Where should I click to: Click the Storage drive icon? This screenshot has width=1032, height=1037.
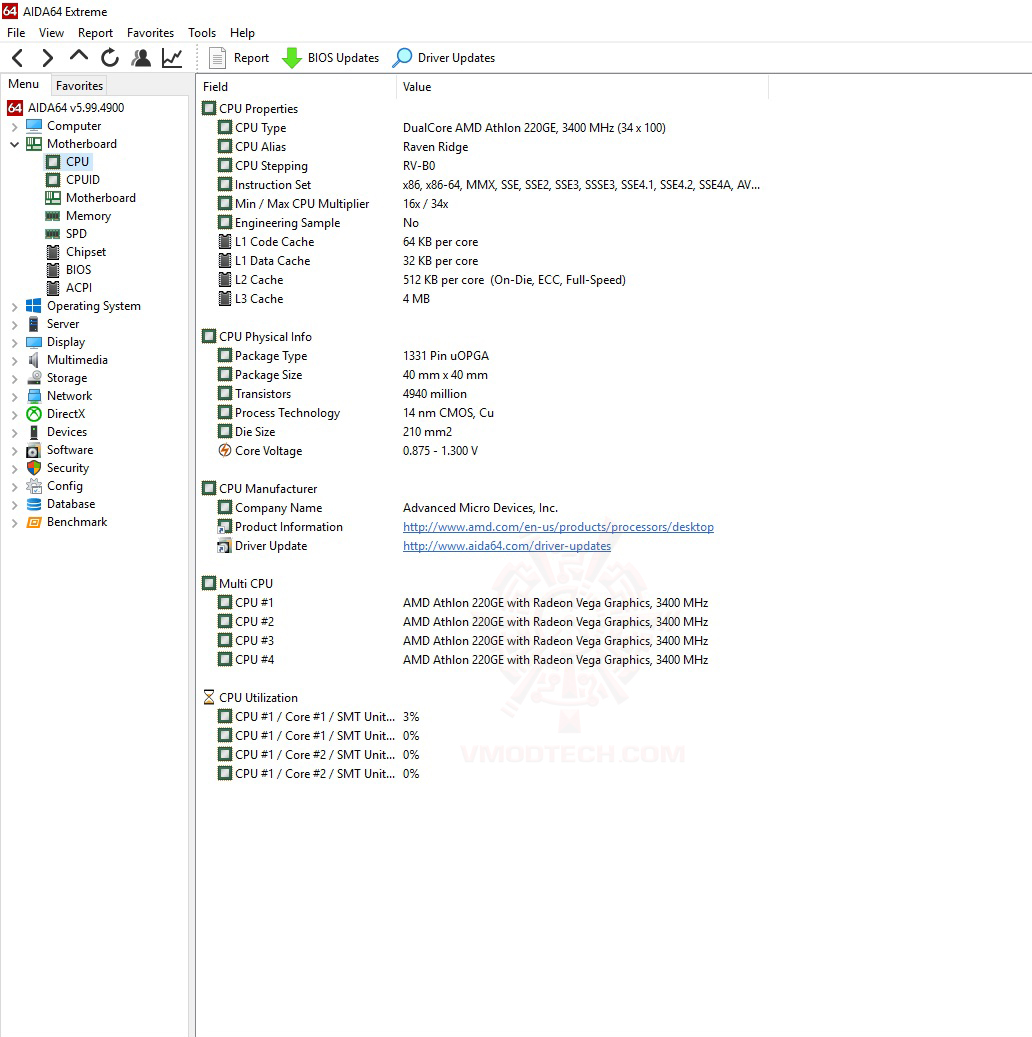[x=34, y=378]
